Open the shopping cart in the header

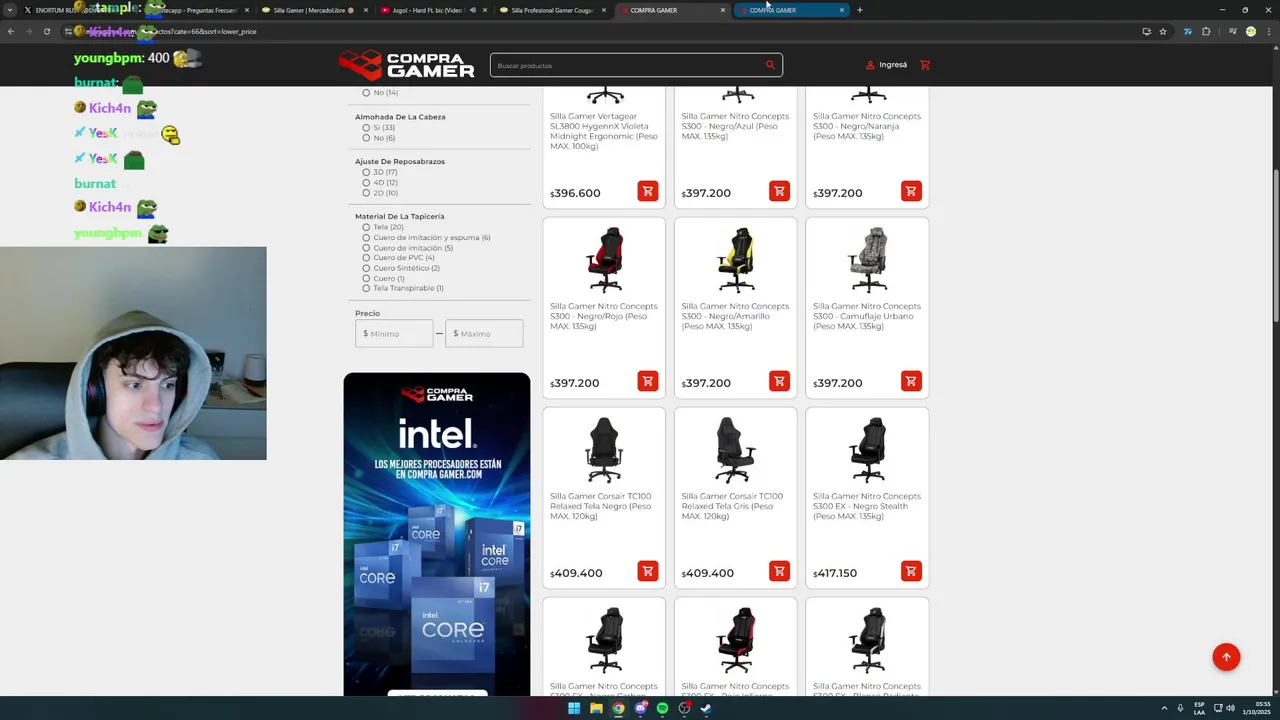pyautogui.click(x=925, y=65)
